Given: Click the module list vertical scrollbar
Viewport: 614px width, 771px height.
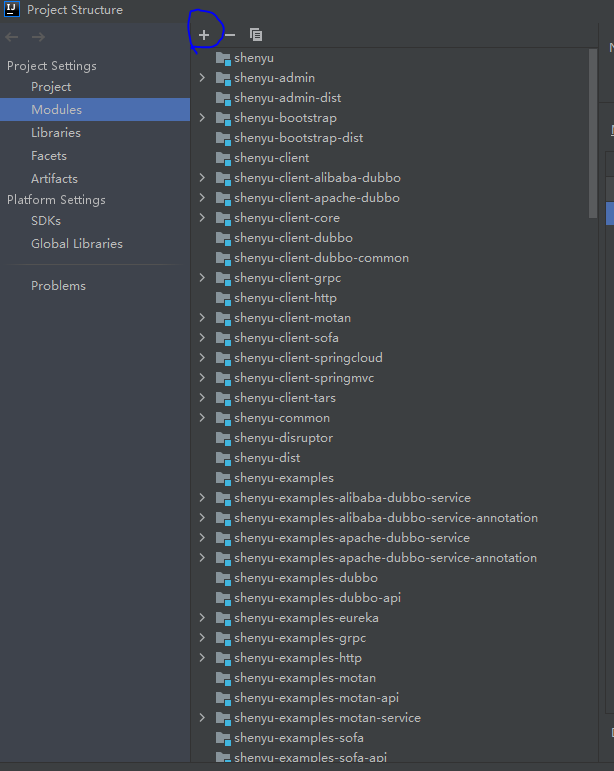Looking at the screenshot, I should click(592, 133).
